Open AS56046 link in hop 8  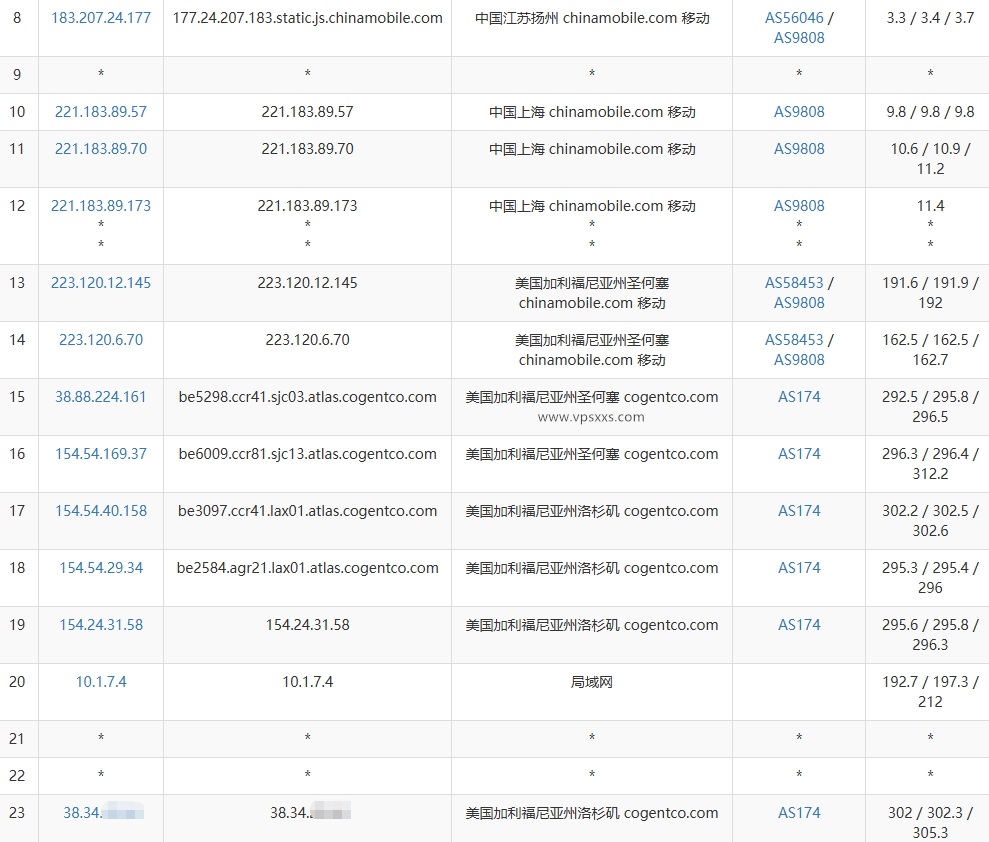794,18
